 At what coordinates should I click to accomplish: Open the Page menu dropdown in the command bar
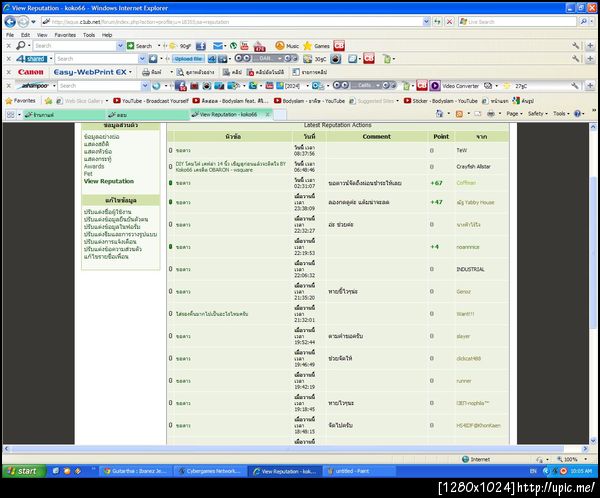pyautogui.click(x=514, y=114)
